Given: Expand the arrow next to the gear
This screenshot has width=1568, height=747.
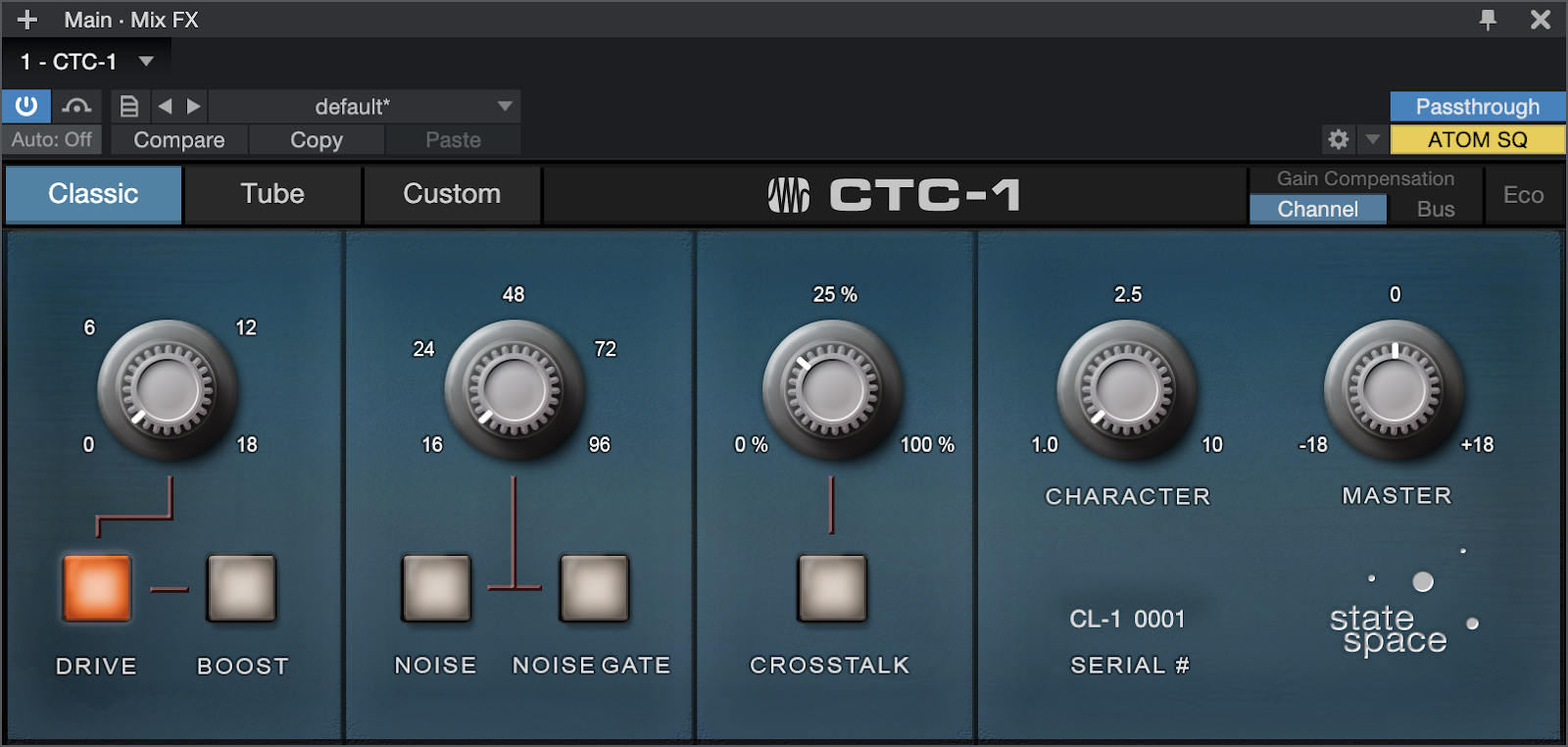Looking at the screenshot, I should (1373, 139).
